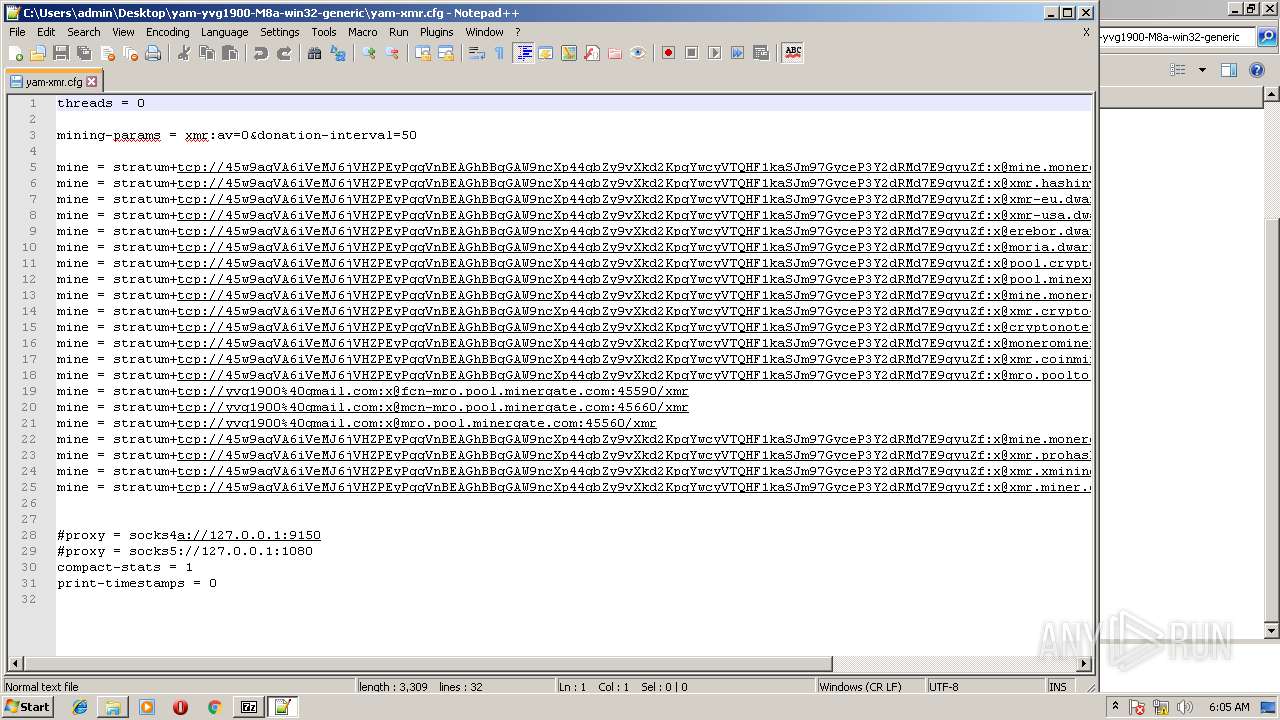Click horizontal scrollbar right arrow
The width and height of the screenshot is (1280, 720).
coord(1084,663)
